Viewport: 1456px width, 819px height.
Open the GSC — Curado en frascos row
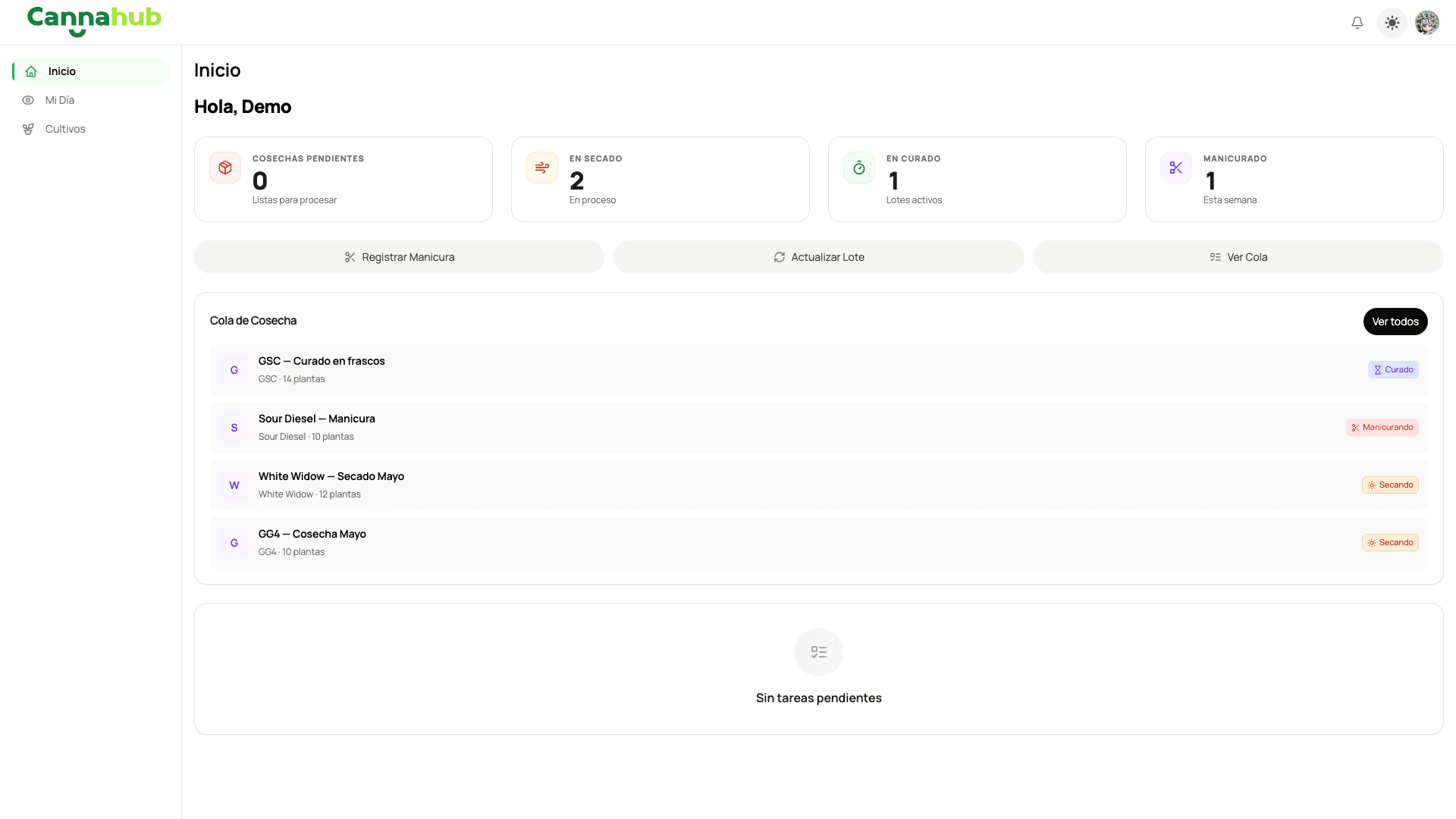pyautogui.click(x=819, y=370)
